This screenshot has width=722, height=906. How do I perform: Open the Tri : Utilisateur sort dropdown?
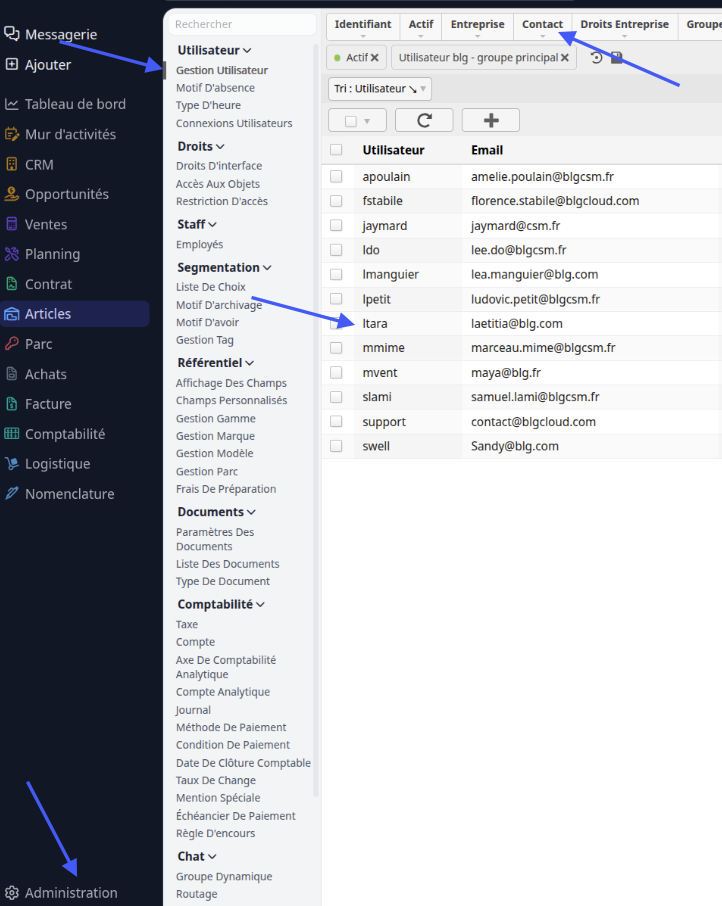click(x=379, y=89)
